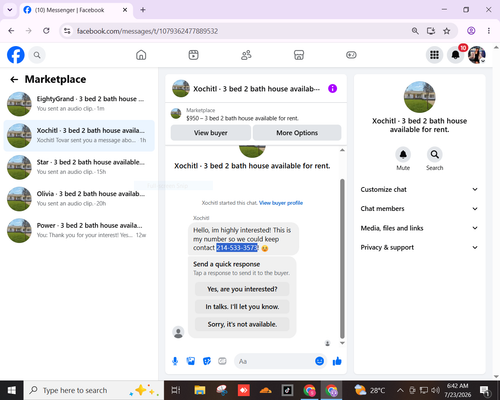Open the Facebook menu grid icon

coord(434,55)
